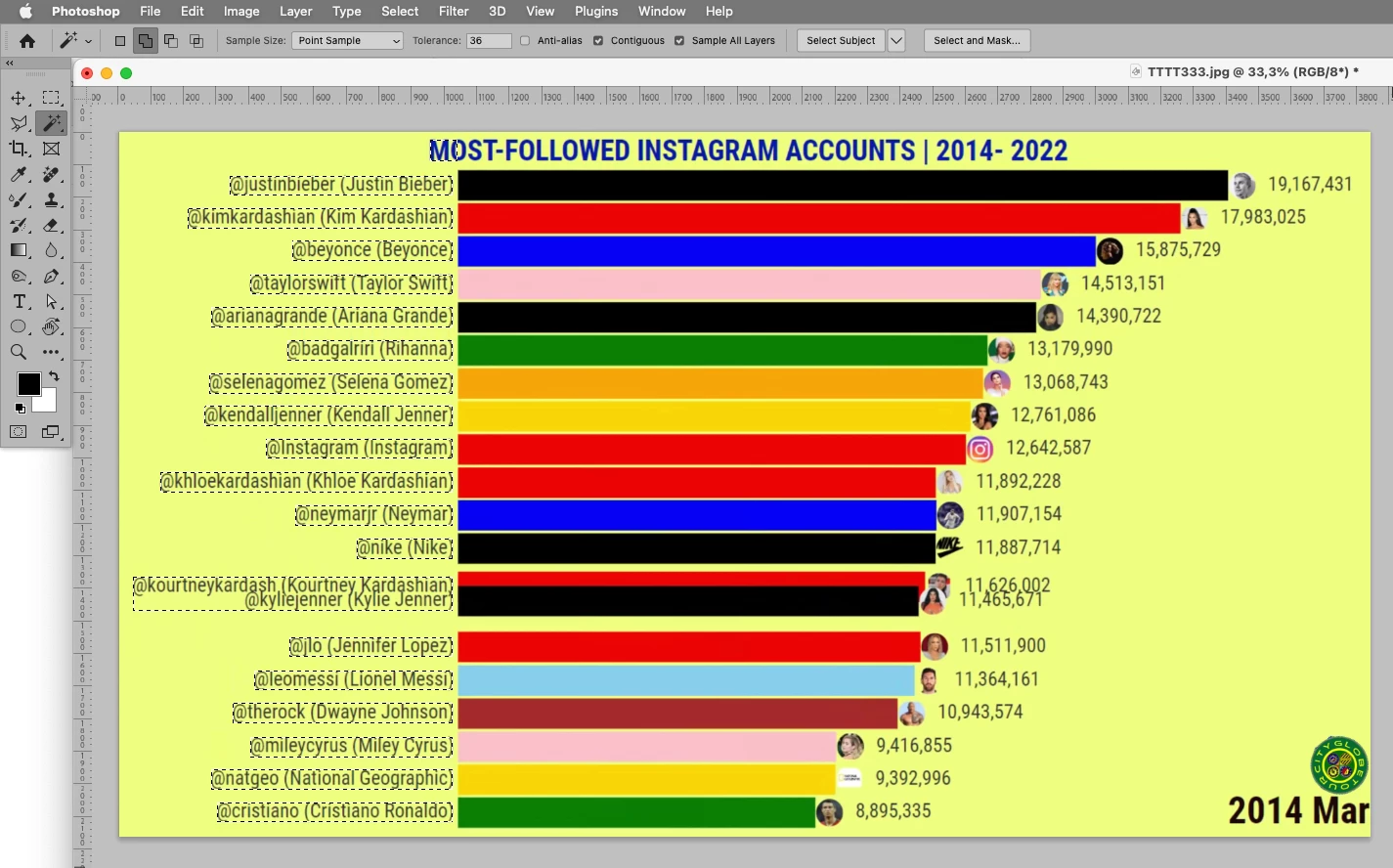The height and width of the screenshot is (868, 1393).
Task: Select the Spot Healing Brush tool
Action: (x=52, y=174)
